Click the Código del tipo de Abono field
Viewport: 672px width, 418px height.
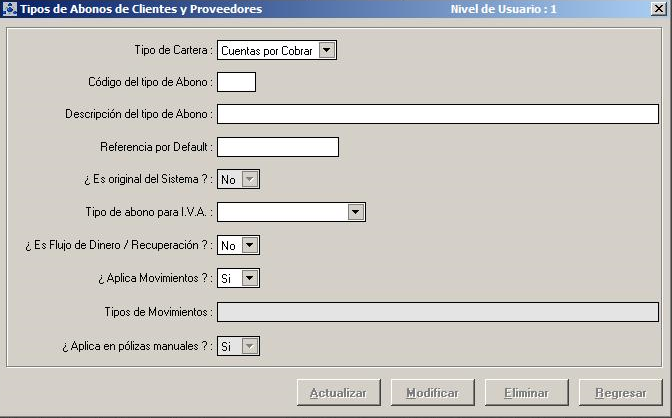click(x=236, y=82)
